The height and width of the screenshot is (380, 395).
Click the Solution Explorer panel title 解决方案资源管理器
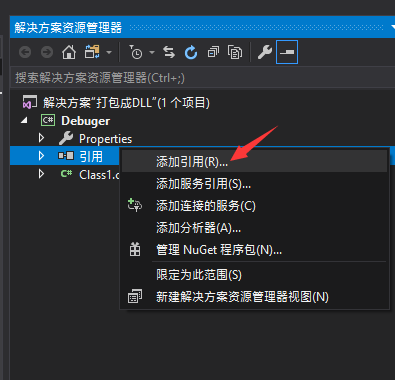[68, 27]
